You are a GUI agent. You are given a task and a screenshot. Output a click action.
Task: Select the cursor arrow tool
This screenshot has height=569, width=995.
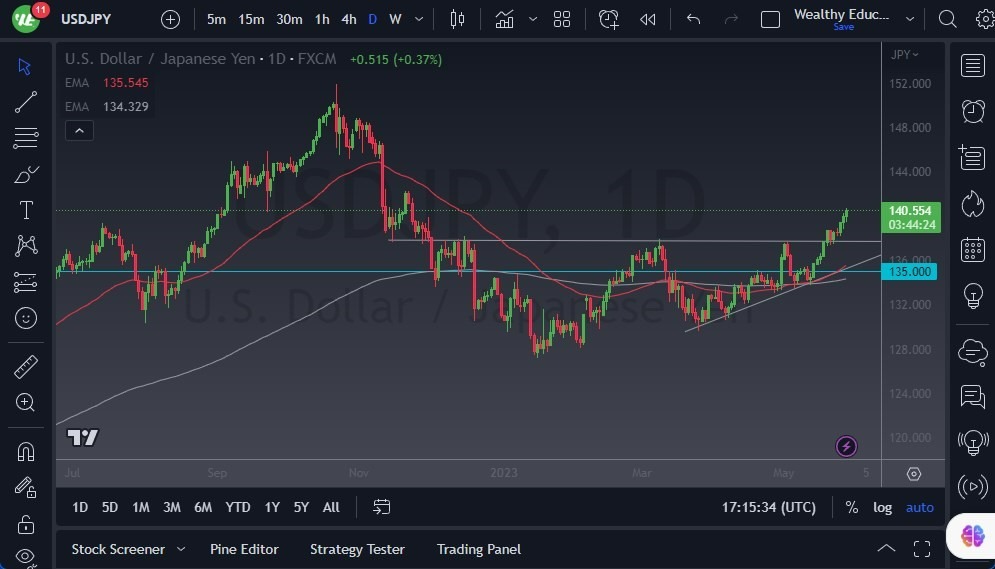[x=25, y=66]
